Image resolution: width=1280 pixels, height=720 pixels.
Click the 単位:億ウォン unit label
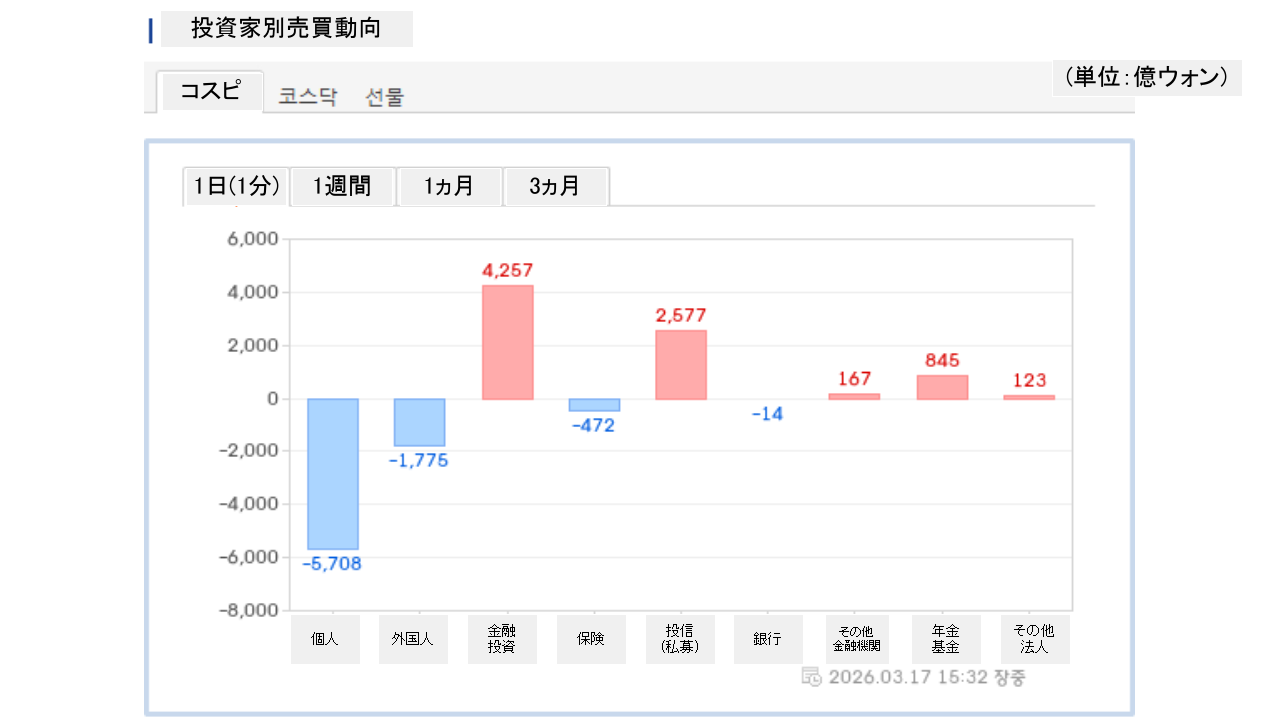pyautogui.click(x=1146, y=77)
